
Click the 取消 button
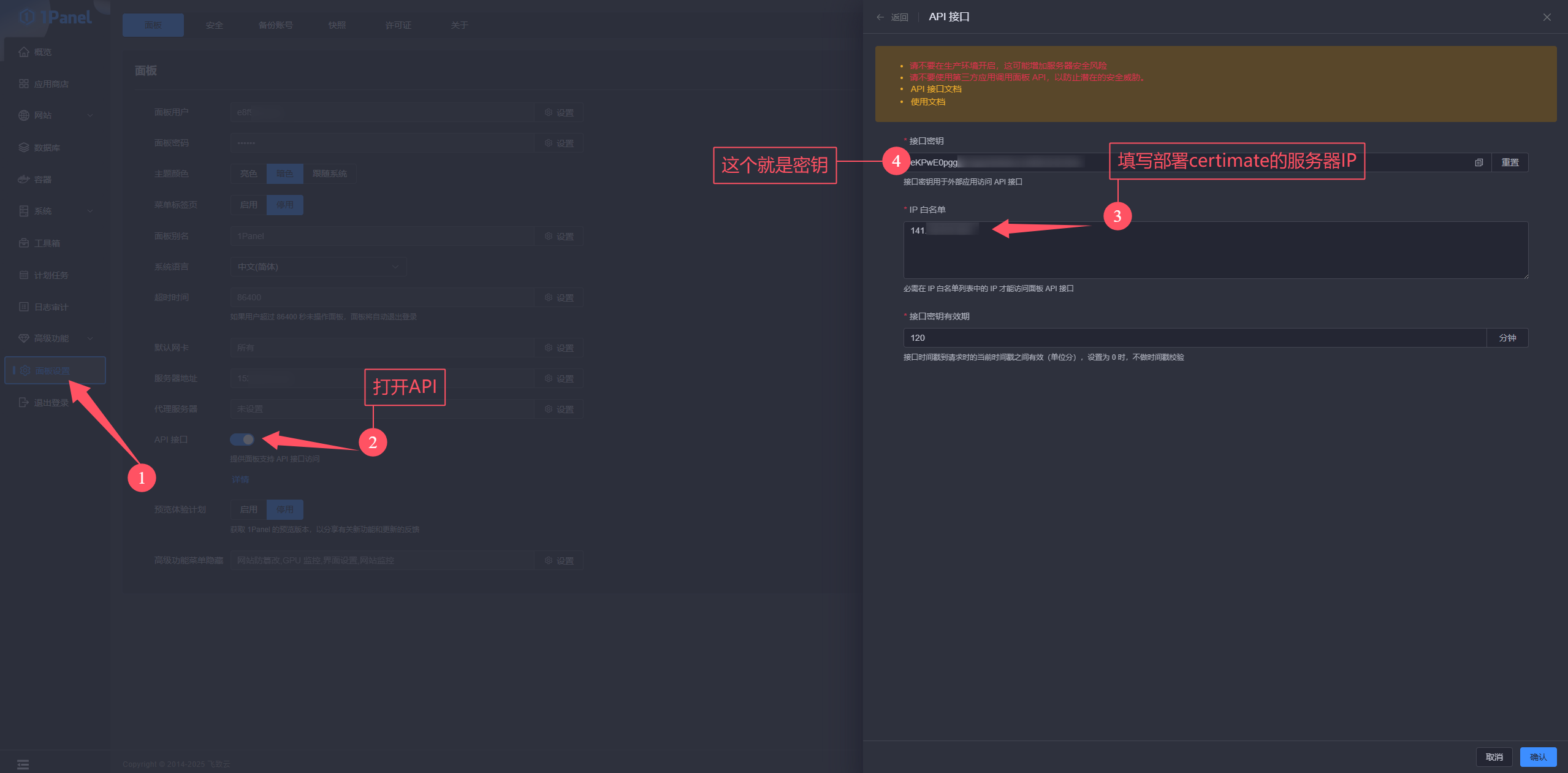(x=1494, y=757)
